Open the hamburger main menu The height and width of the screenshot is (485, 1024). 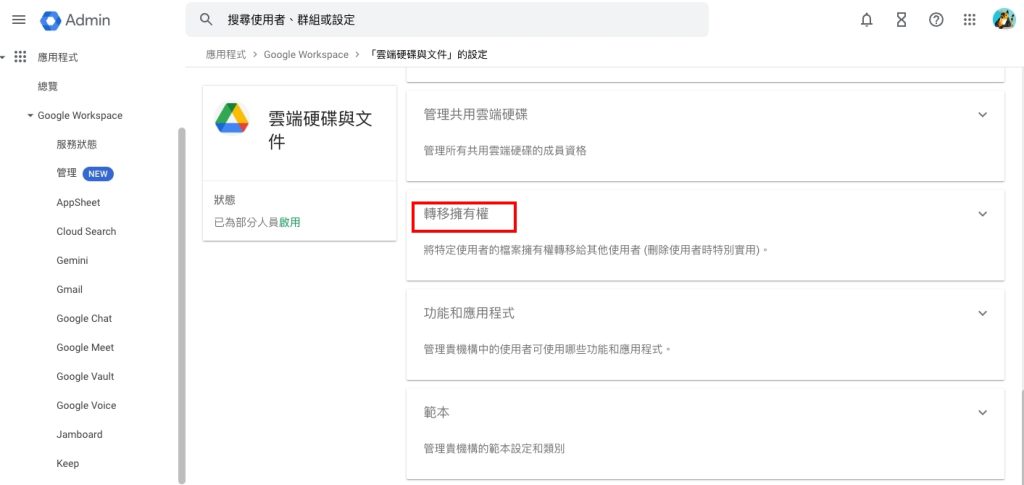(x=19, y=20)
